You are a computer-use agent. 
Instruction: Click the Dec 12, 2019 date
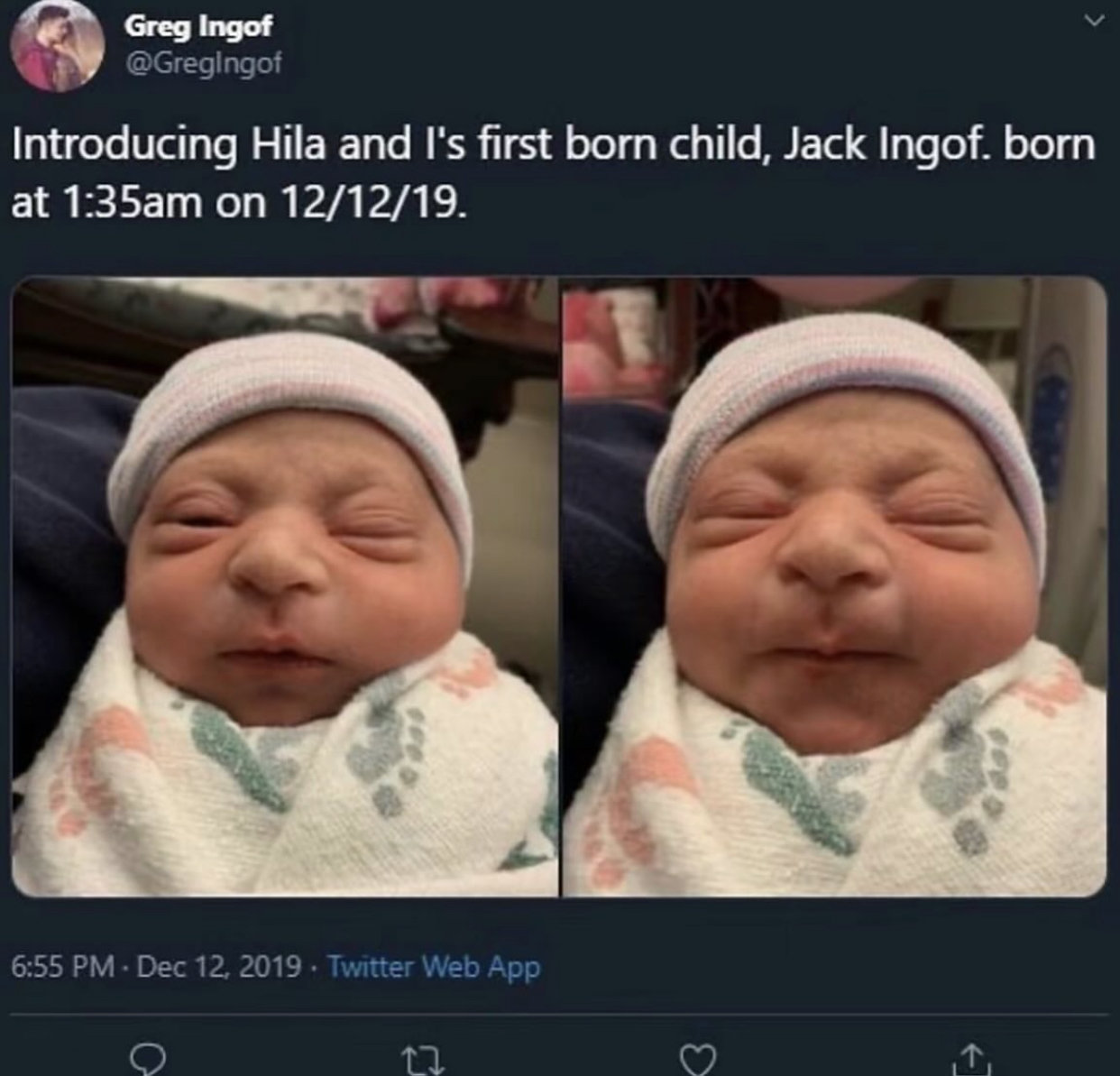click(x=219, y=967)
